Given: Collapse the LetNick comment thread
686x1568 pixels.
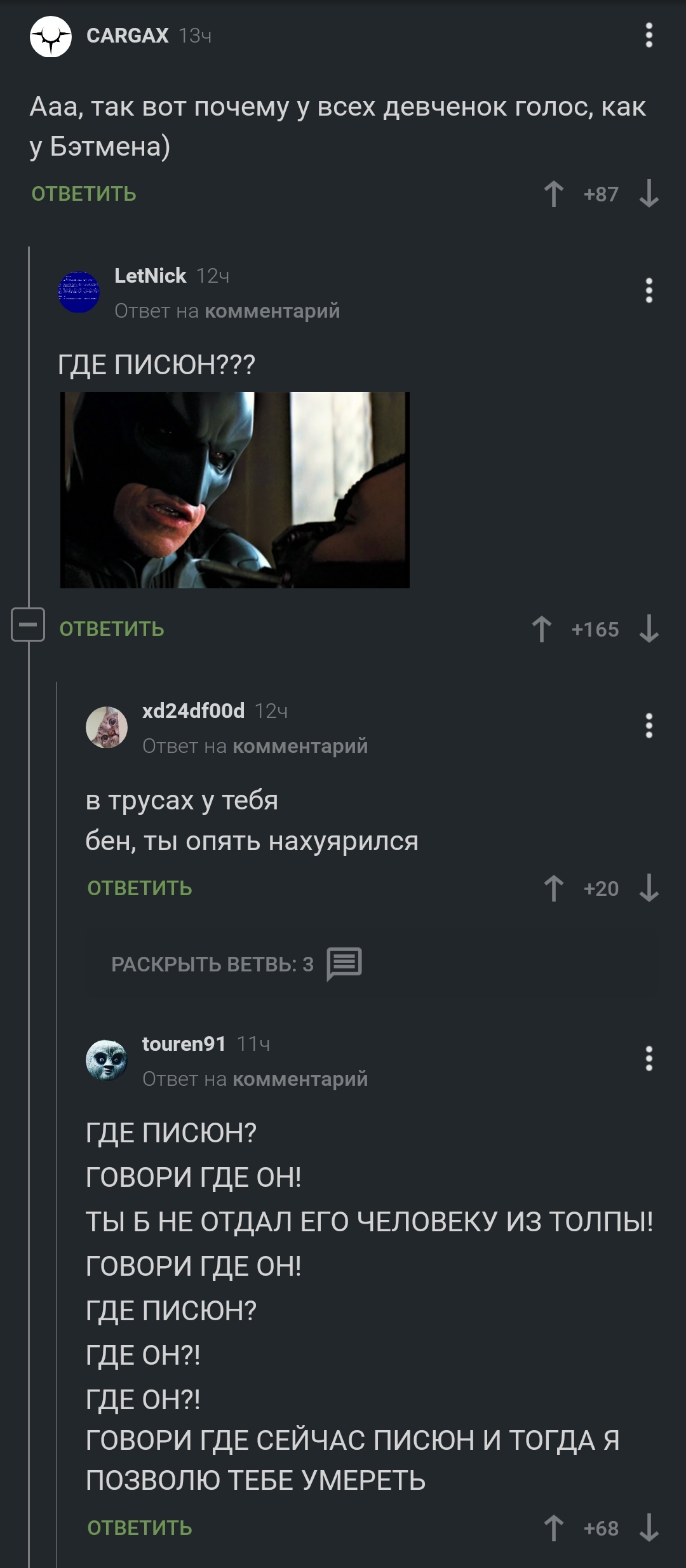Looking at the screenshot, I should 28,625.
